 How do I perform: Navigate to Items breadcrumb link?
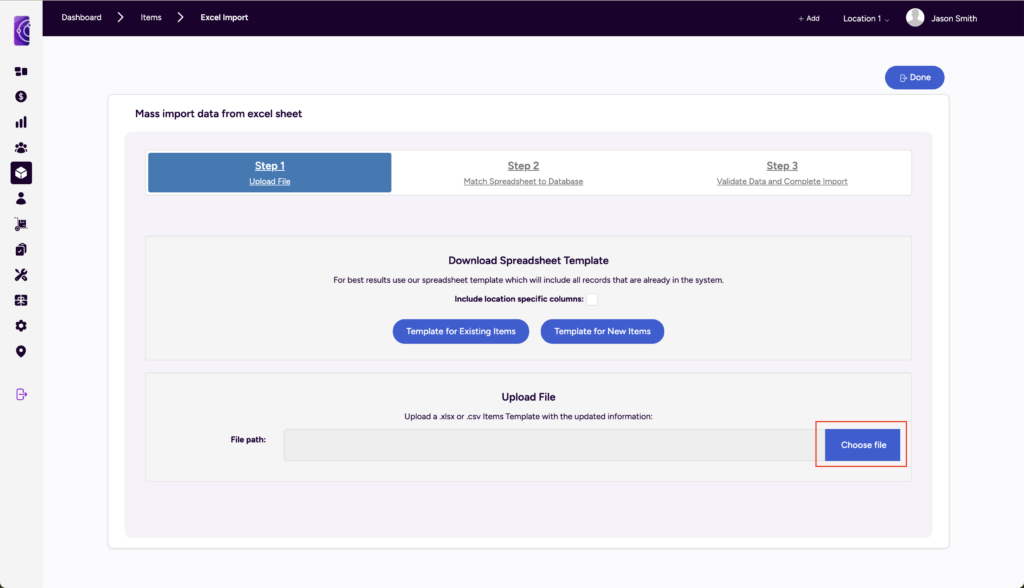[x=151, y=18]
